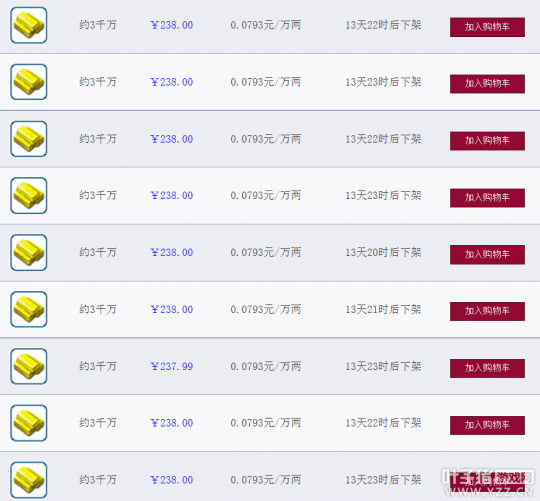Click 加入购物车 on the second listing row
The width and height of the screenshot is (540, 501).
point(487,84)
